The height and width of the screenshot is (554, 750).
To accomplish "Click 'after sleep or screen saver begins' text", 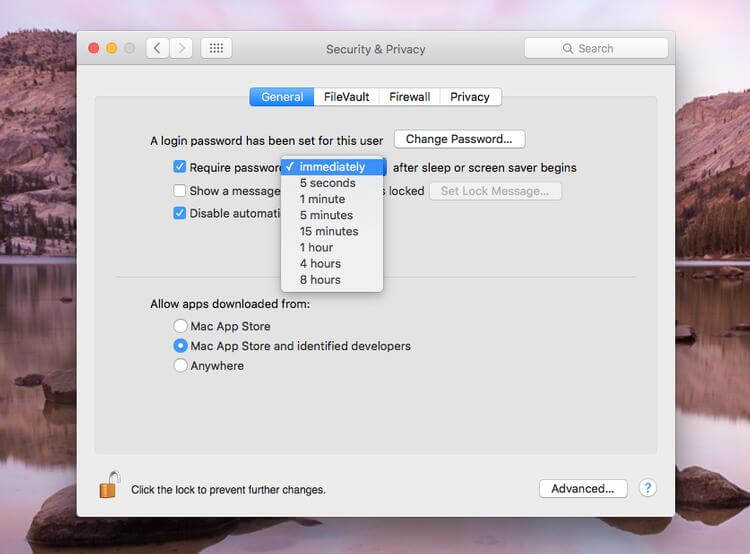I will point(485,167).
